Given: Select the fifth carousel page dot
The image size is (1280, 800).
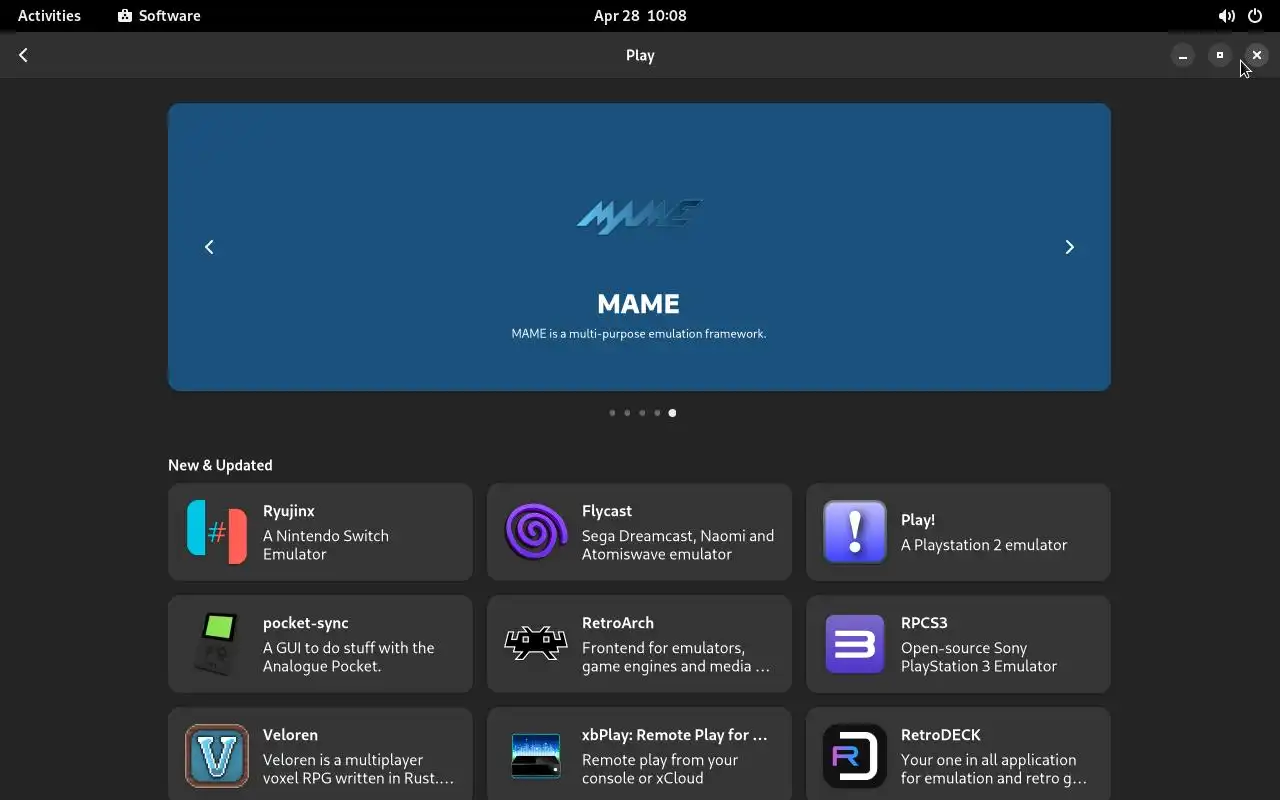Looking at the screenshot, I should [x=672, y=413].
